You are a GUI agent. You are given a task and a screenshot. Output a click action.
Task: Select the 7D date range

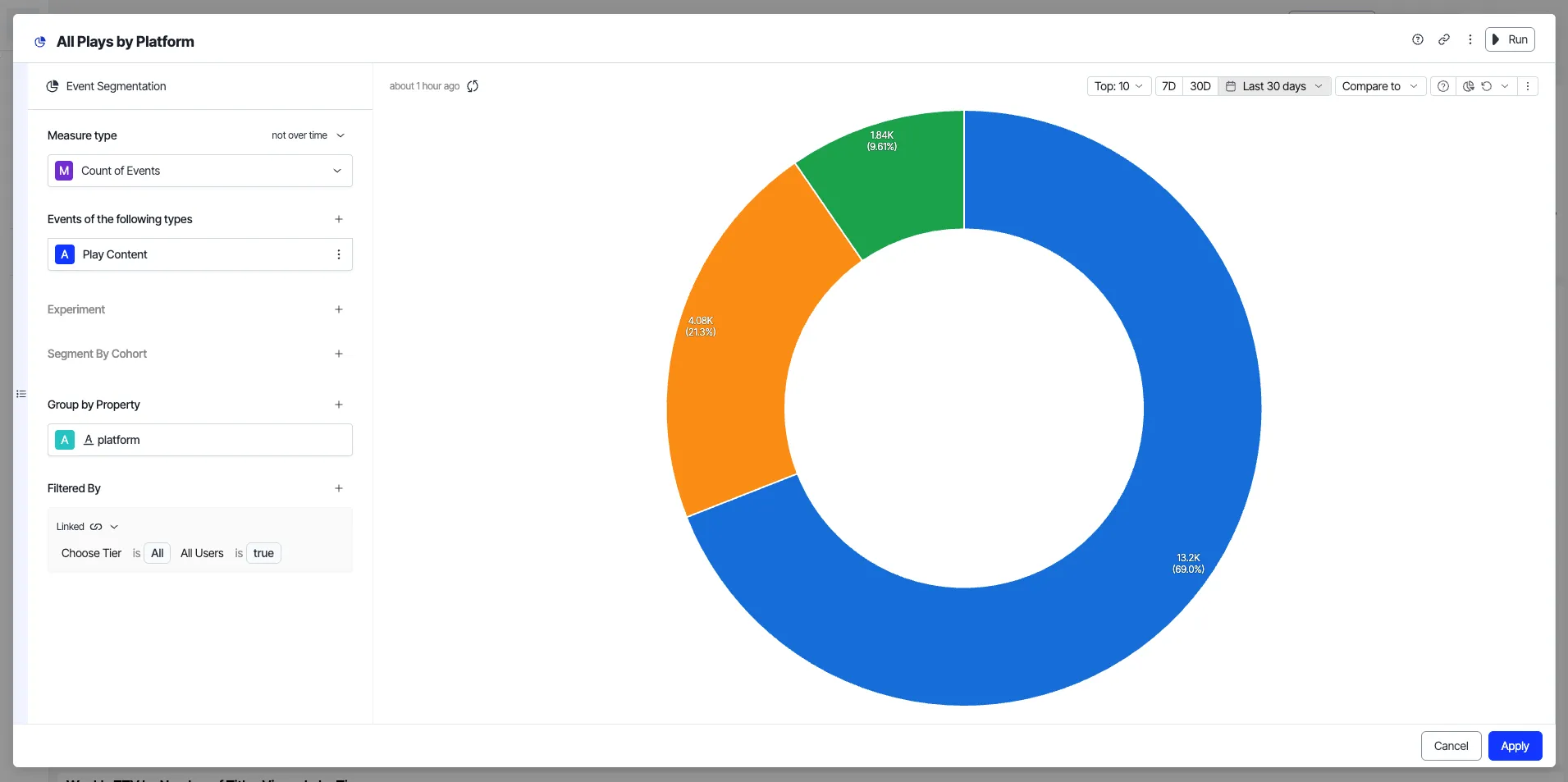click(1168, 86)
